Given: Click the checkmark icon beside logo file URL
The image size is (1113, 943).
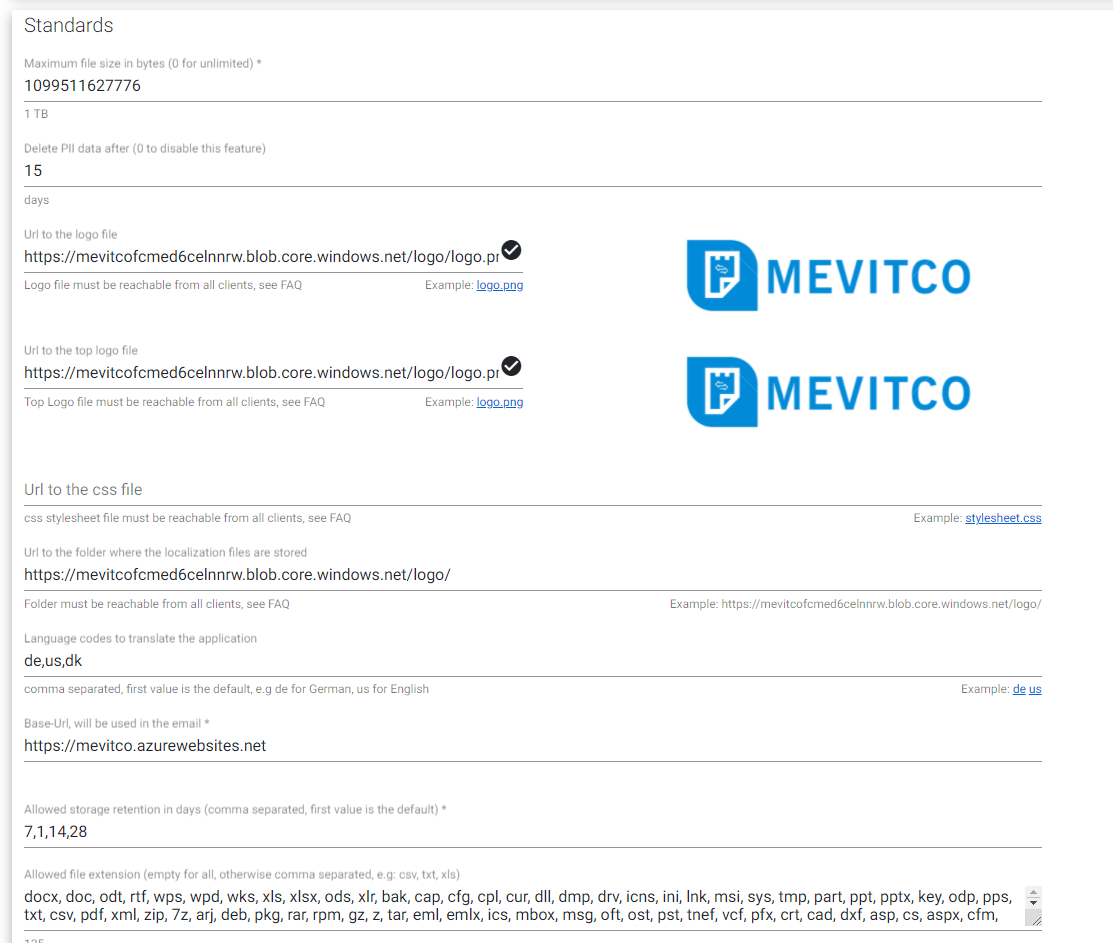Looking at the screenshot, I should [511, 250].
